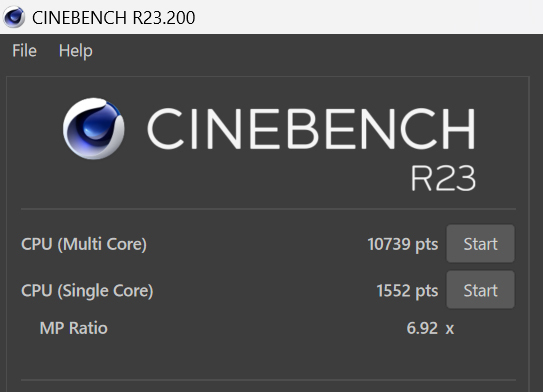
Task: Click the 10739 pts multi core score
Action: (402, 244)
